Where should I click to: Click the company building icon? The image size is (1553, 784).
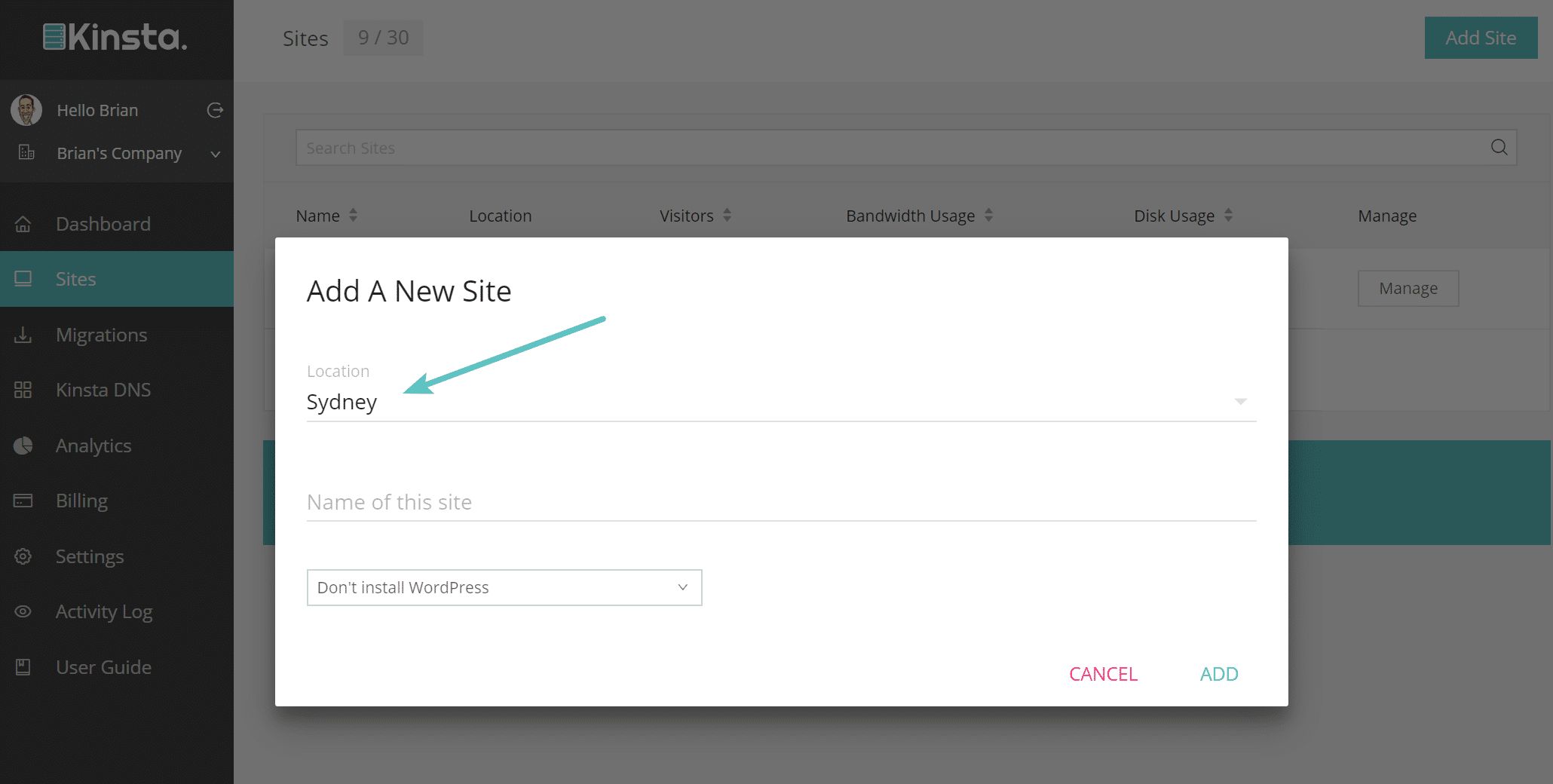click(x=26, y=152)
